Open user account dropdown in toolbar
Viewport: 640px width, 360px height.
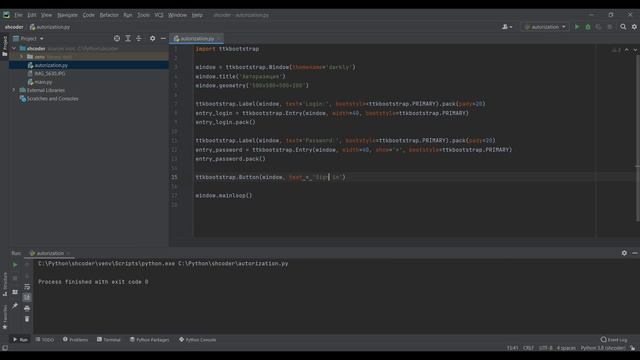coord(507,27)
